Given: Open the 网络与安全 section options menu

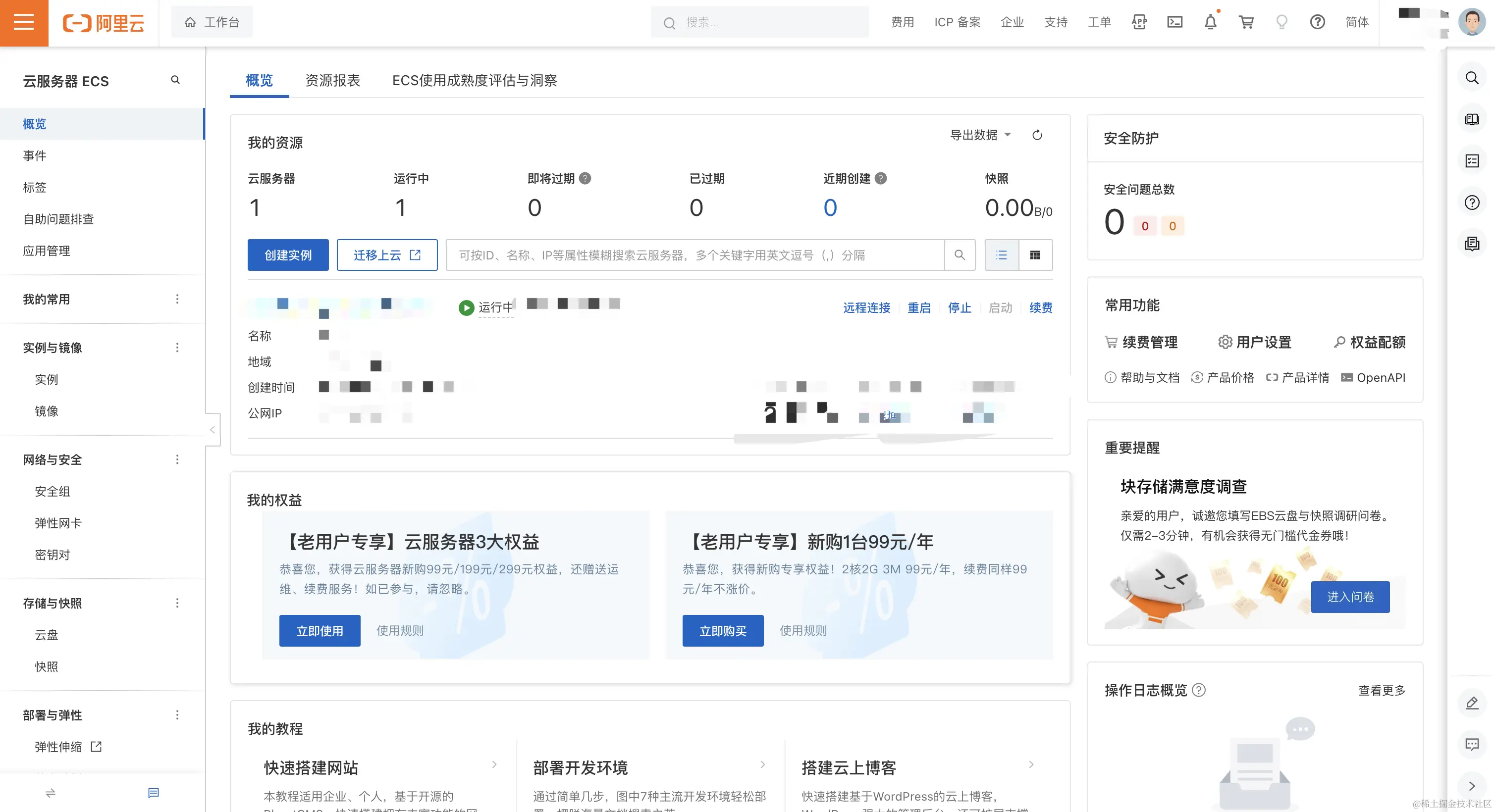Looking at the screenshot, I should tap(178, 459).
